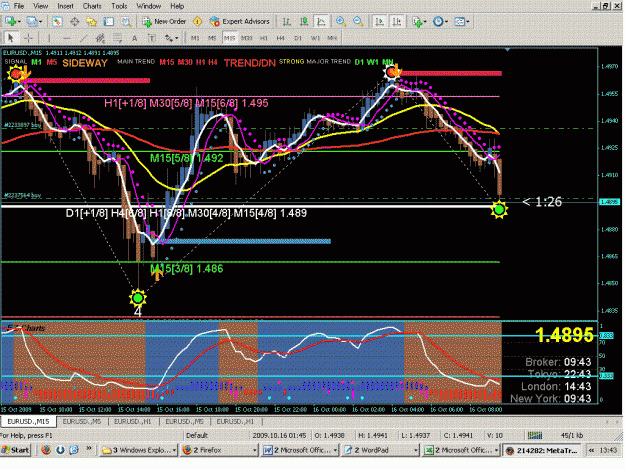This screenshot has width=625, height=469.
Task: Open the Data Window crosshair icon
Action: tap(74, 22)
